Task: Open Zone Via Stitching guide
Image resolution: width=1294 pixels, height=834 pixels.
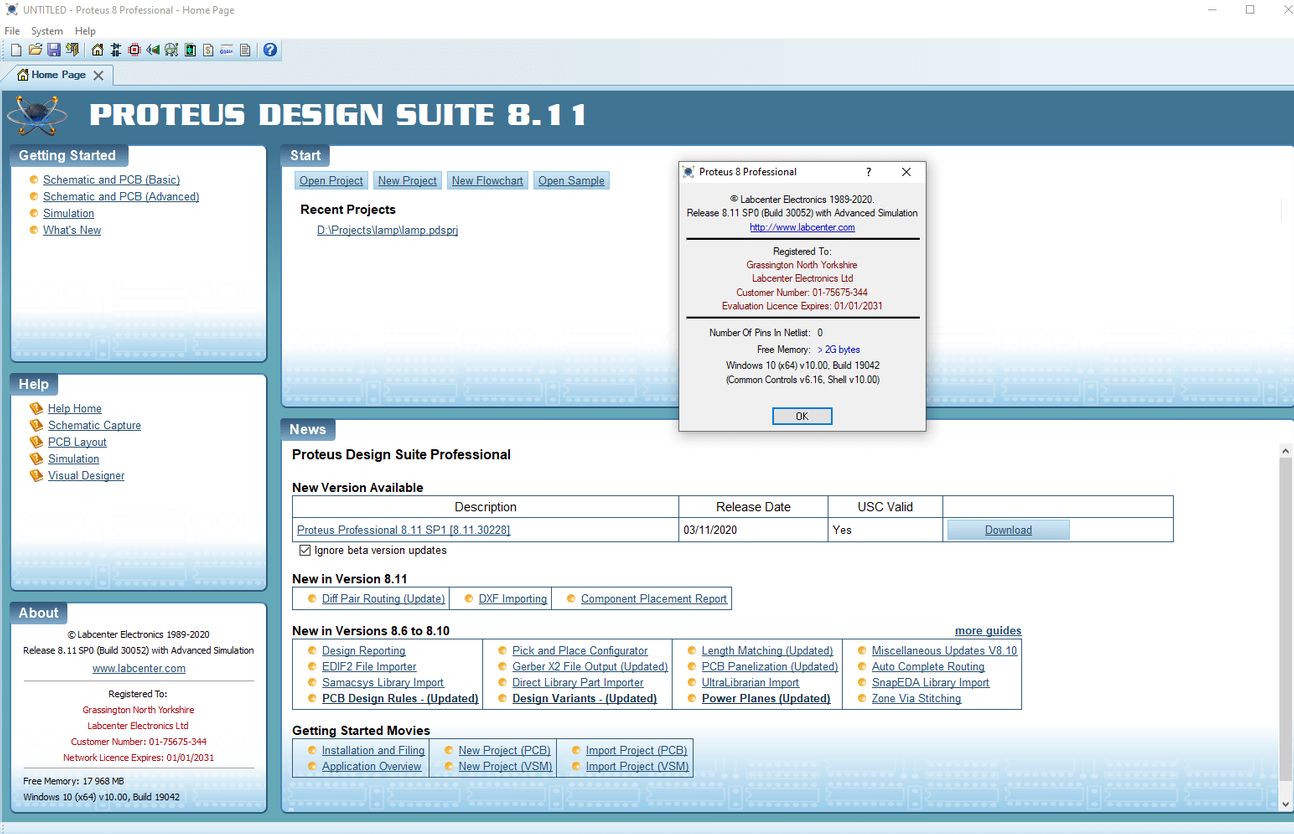Action: (916, 699)
